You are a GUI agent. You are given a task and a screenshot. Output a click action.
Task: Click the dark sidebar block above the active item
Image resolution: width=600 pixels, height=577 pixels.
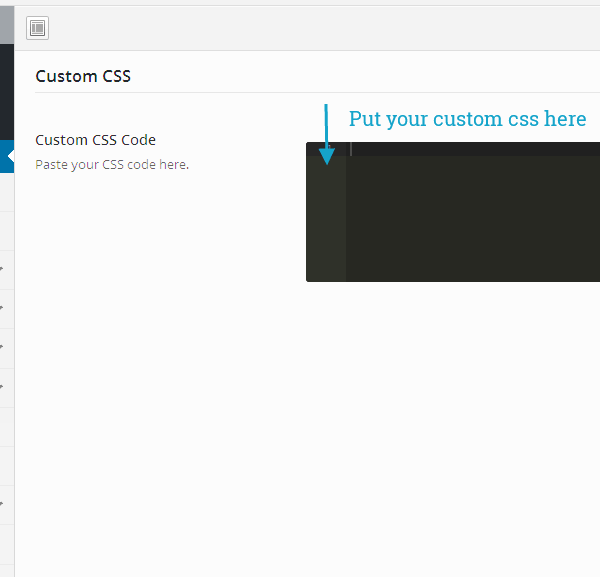point(6,90)
